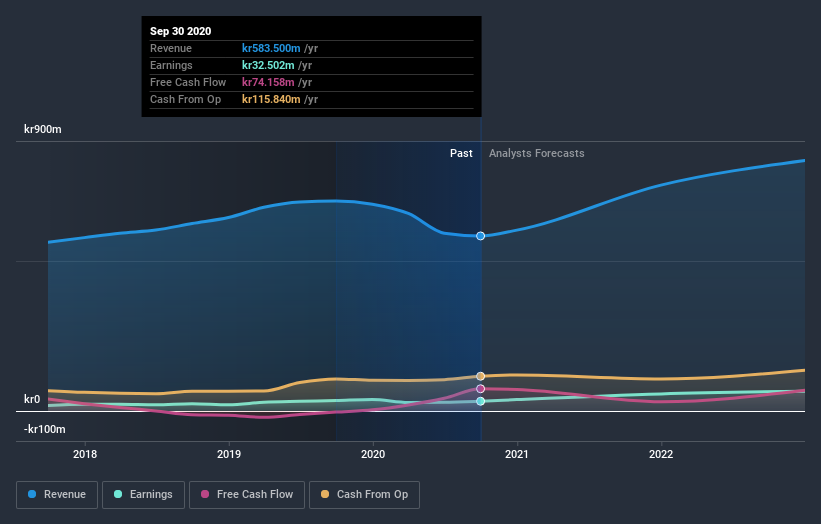Click the kr0 y-axis label
This screenshot has width=821, height=524.
coord(32,399)
